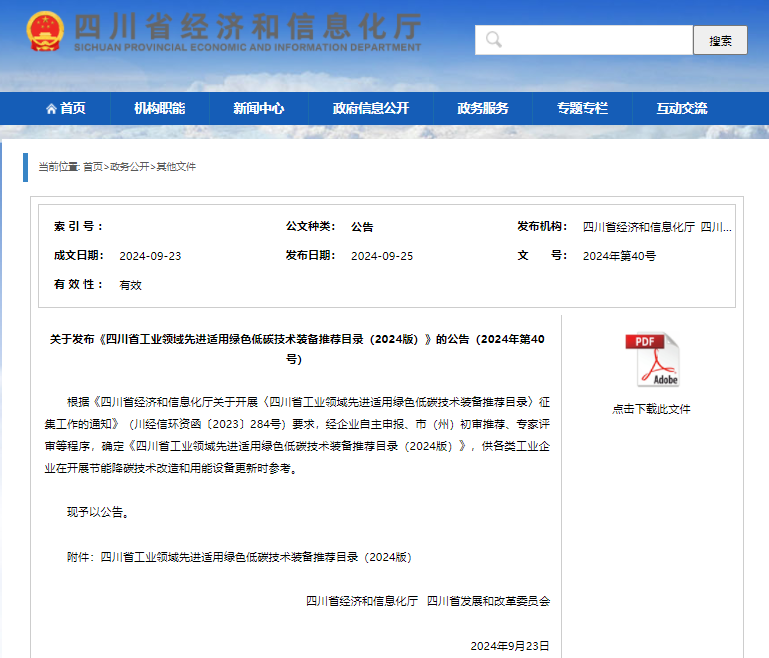This screenshot has height=658, width=769.
Task: Click the home icon beside 首页
Action: tap(51, 109)
